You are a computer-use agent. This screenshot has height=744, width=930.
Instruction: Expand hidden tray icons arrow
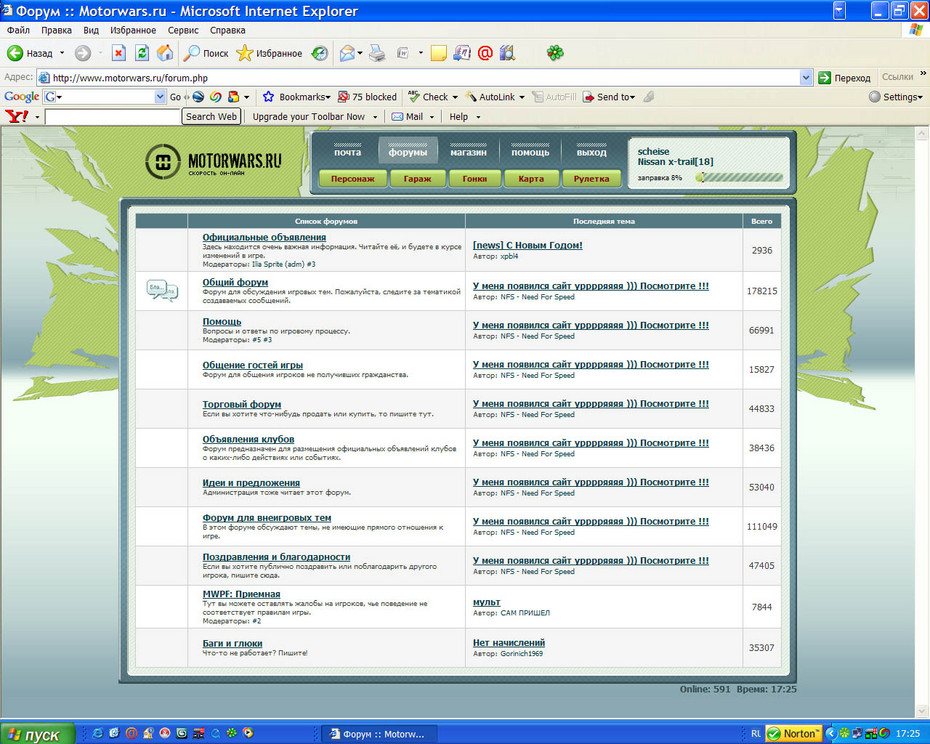point(830,733)
